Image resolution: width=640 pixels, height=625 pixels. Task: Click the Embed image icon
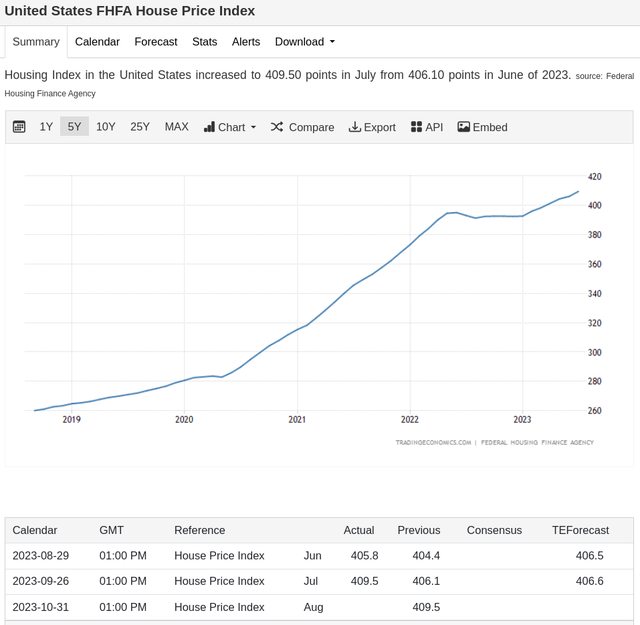(464, 127)
